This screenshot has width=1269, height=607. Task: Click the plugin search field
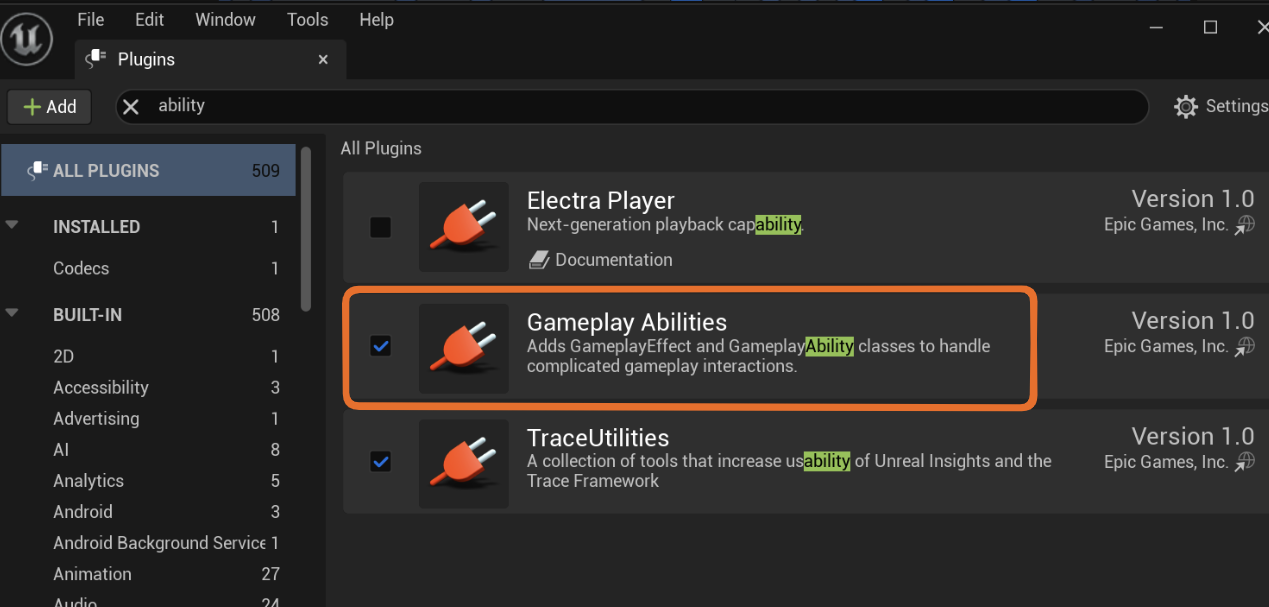point(640,106)
